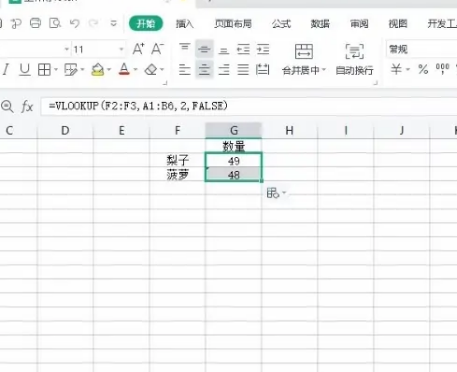Expand the borders dropdown arrow
Image resolution: width=457 pixels, height=372 pixels.
pos(56,70)
